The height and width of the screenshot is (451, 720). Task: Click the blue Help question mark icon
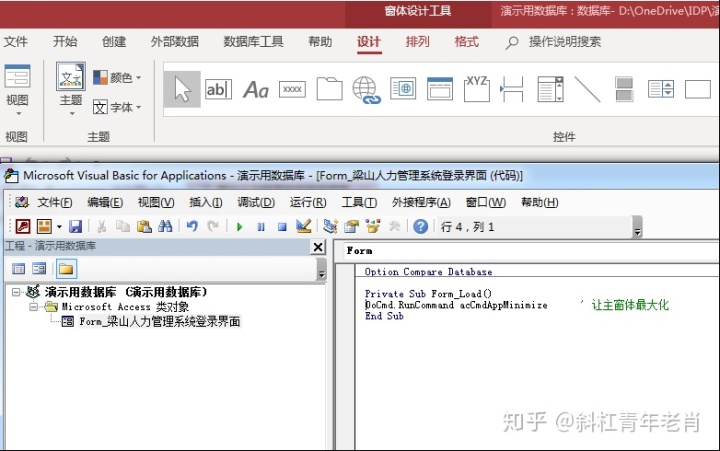[x=420, y=226]
